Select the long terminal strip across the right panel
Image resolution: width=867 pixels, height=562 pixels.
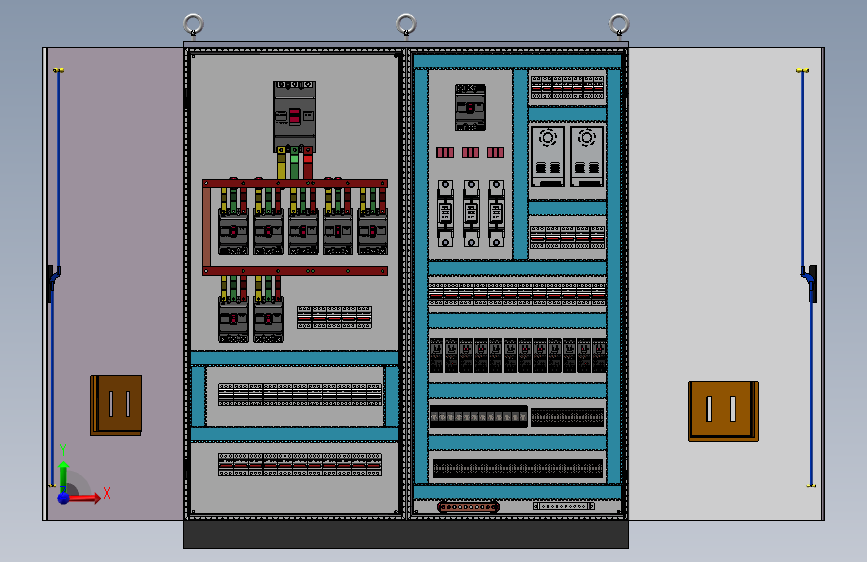tap(518, 294)
